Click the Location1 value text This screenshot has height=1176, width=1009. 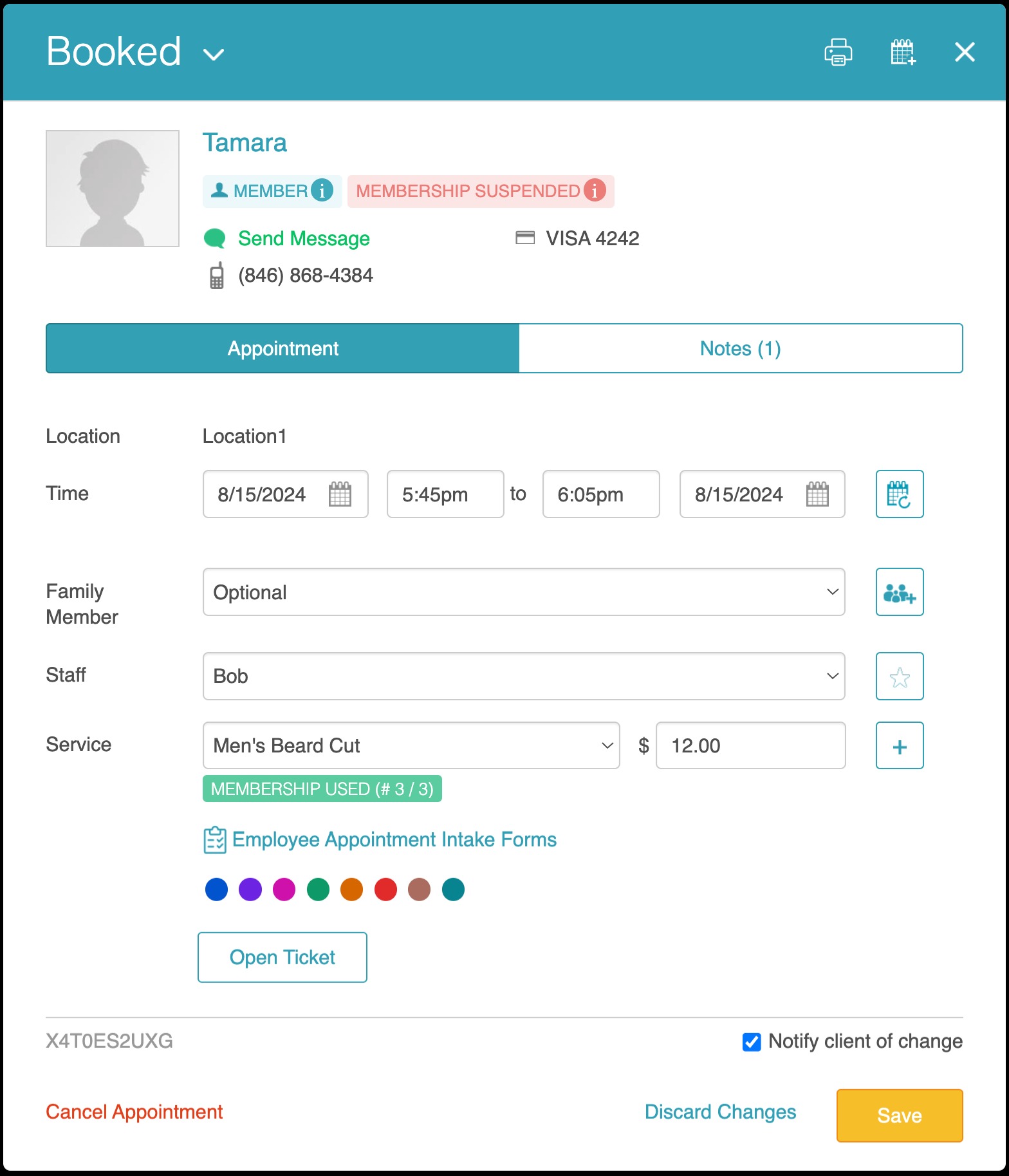[x=245, y=436]
